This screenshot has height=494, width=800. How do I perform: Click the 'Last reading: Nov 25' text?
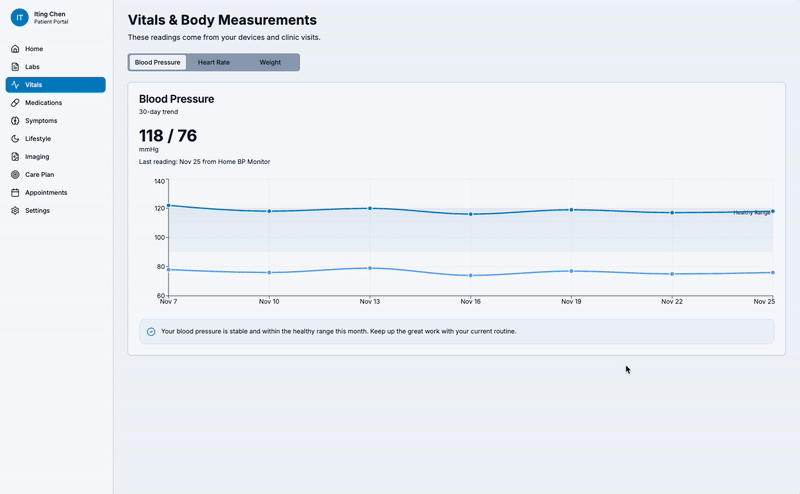pos(205,162)
